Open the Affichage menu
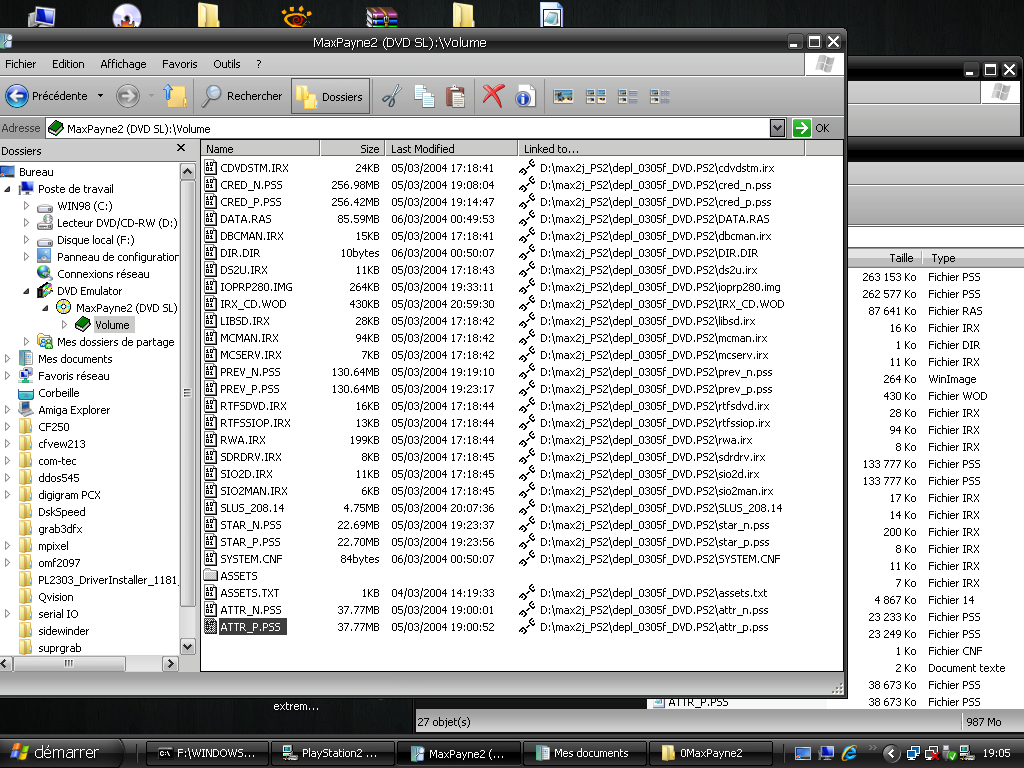Viewport: 1024px width, 768px height. 123,64
